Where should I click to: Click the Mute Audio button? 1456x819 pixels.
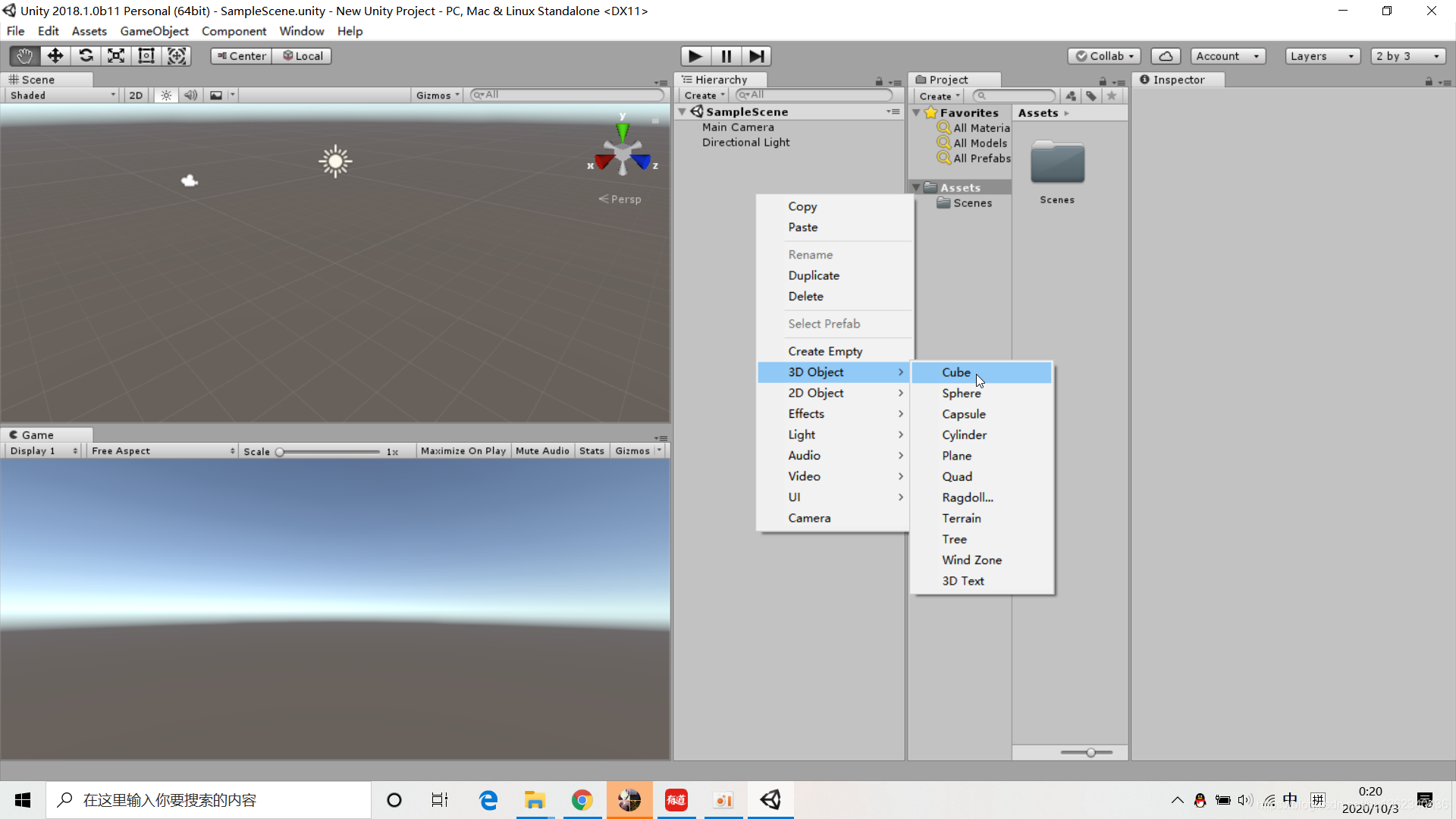[x=542, y=450]
